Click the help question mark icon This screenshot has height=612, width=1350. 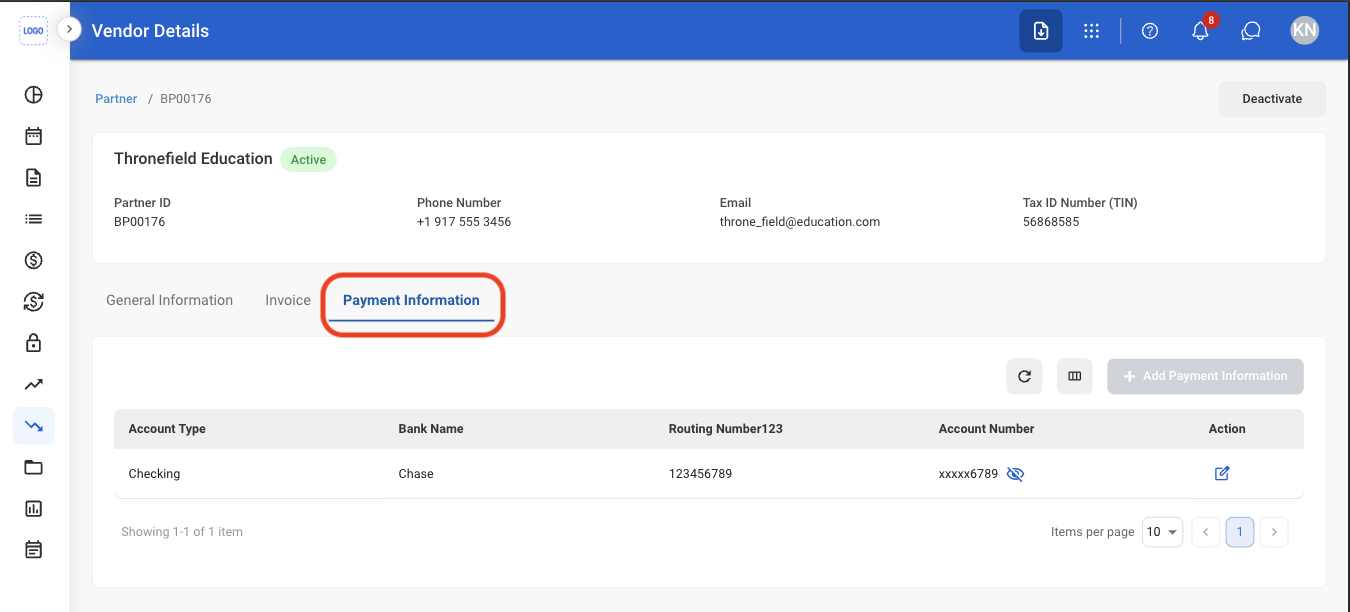(x=1150, y=31)
